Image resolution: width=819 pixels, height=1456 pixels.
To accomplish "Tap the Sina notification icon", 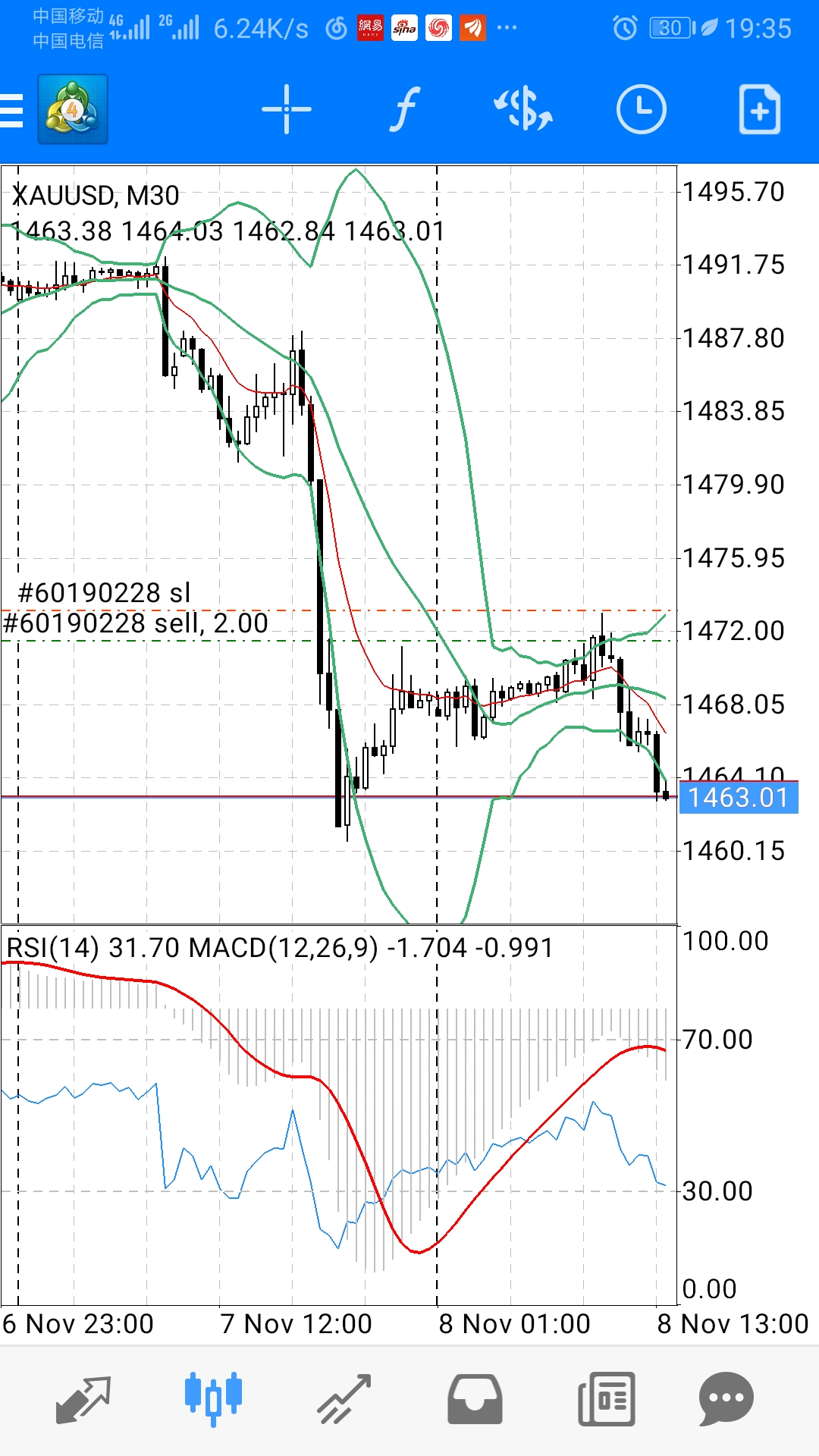I will [404, 29].
